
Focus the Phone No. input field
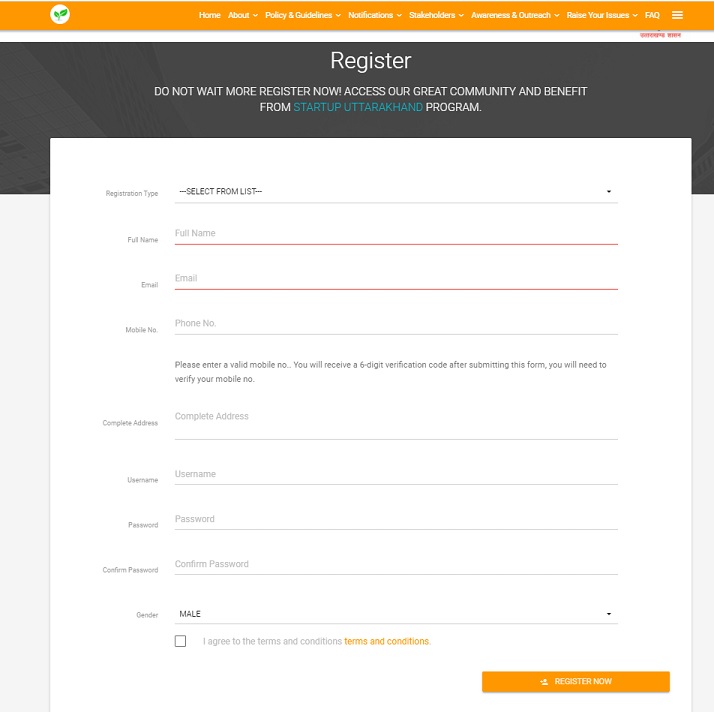coord(396,324)
